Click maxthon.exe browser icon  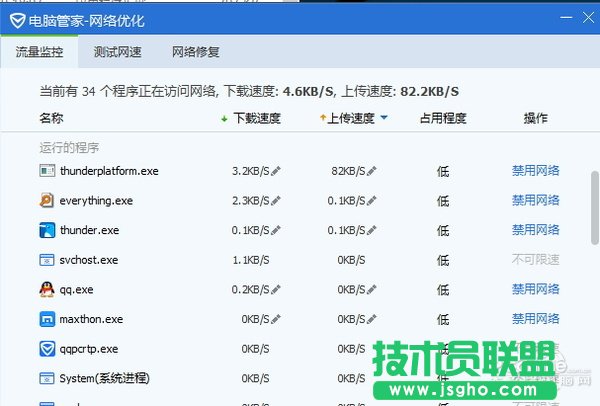point(47,319)
